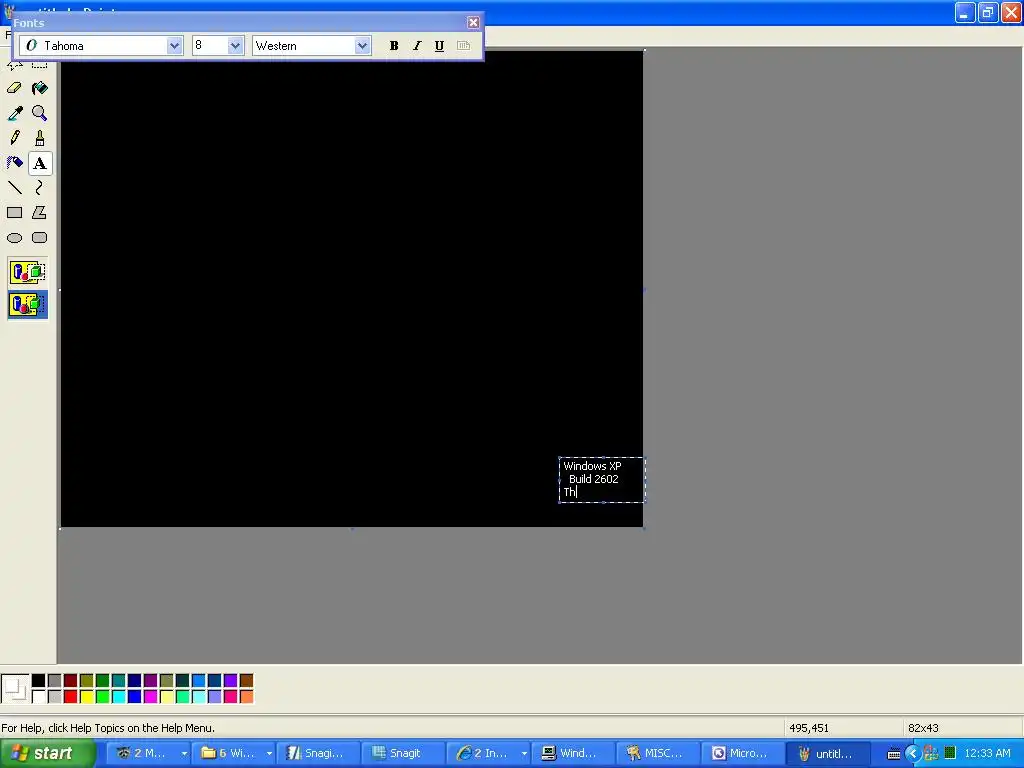The height and width of the screenshot is (768, 1024).
Task: Expand the '2 M...' taskbar group arrow
Action: [x=184, y=754]
